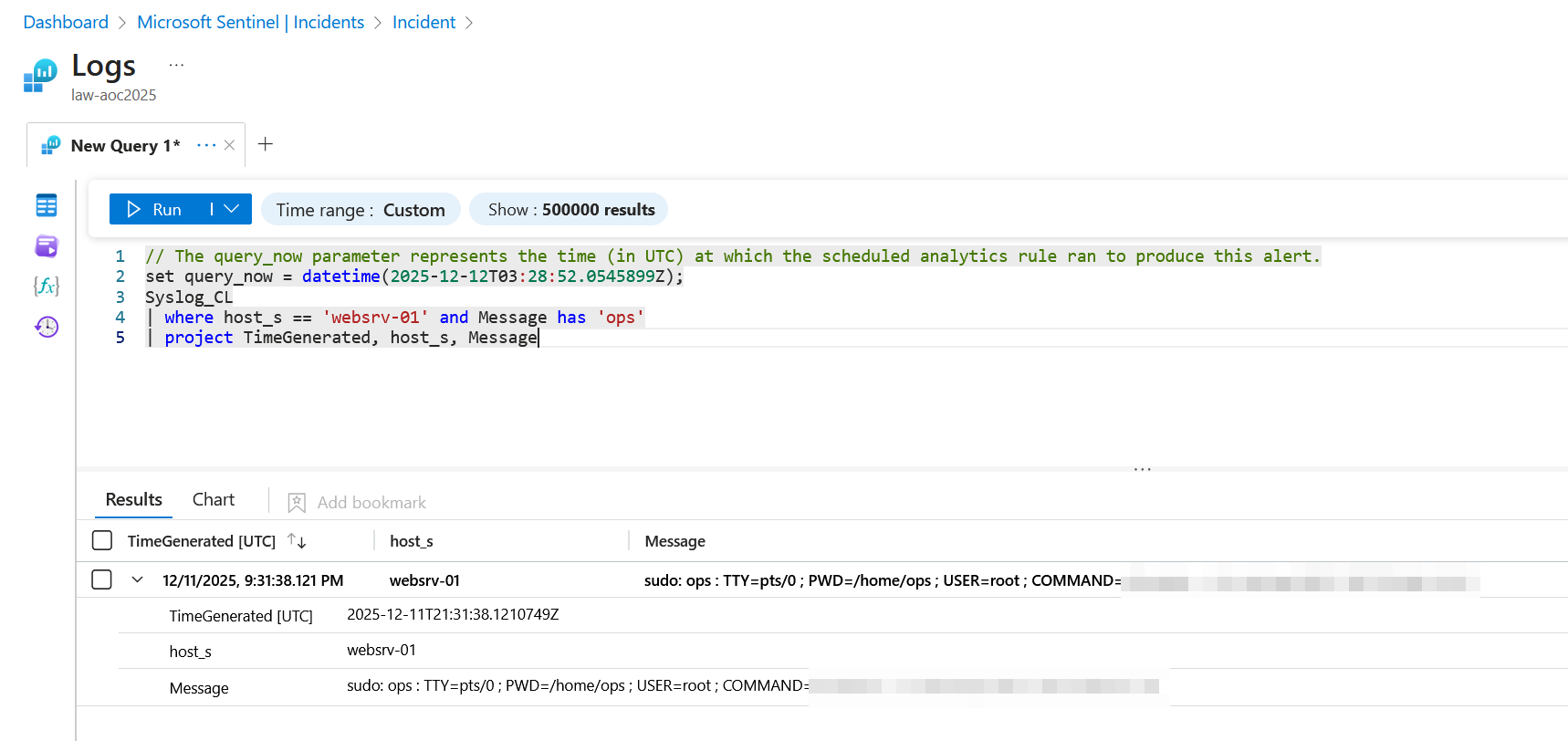Image resolution: width=1568 pixels, height=741 pixels.
Task: Click the 12/11/2025, 9:31:38.121 PM timestamp cell
Action: pyautogui.click(x=253, y=580)
